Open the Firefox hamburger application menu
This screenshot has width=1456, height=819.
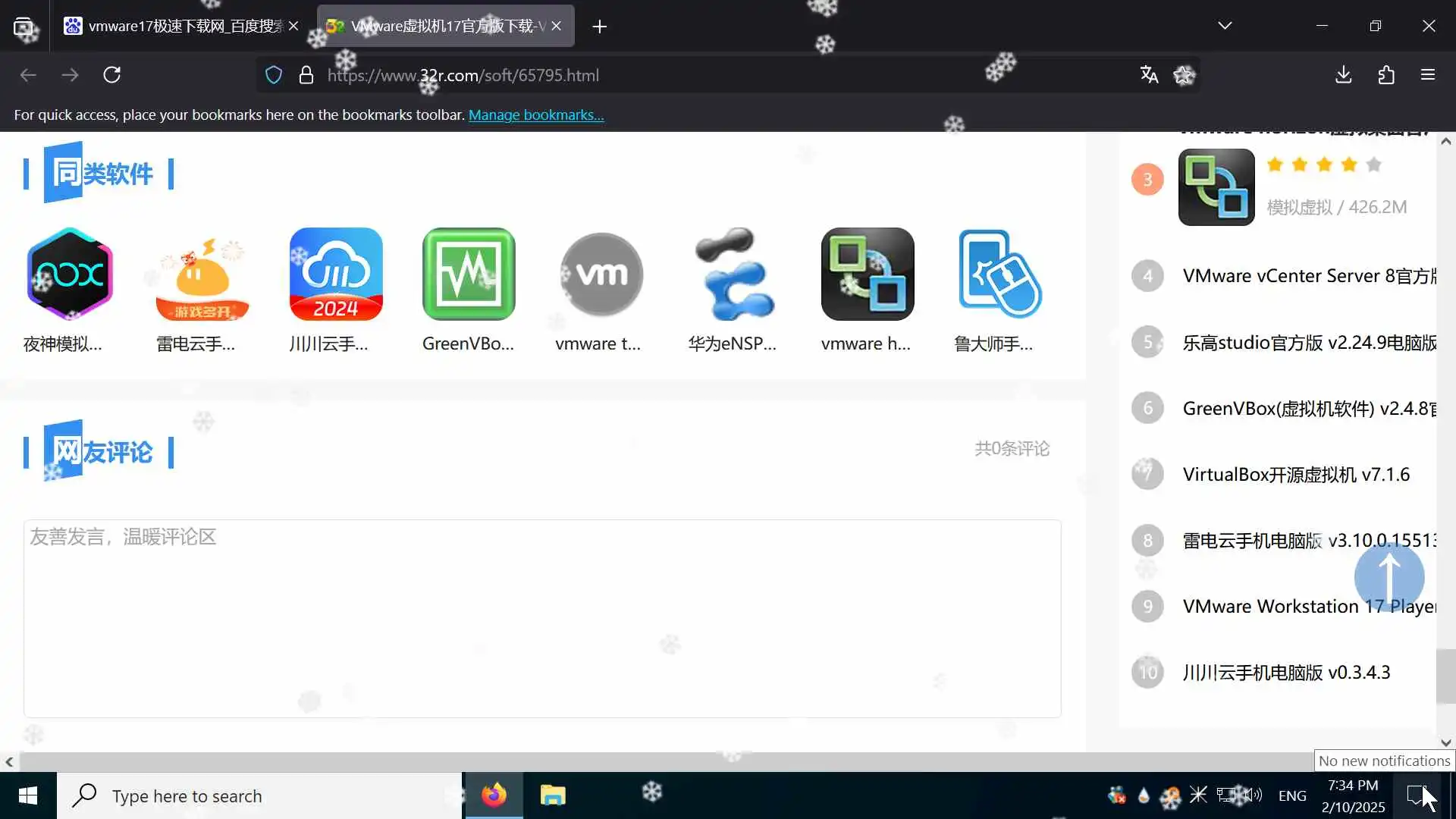pyautogui.click(x=1427, y=74)
